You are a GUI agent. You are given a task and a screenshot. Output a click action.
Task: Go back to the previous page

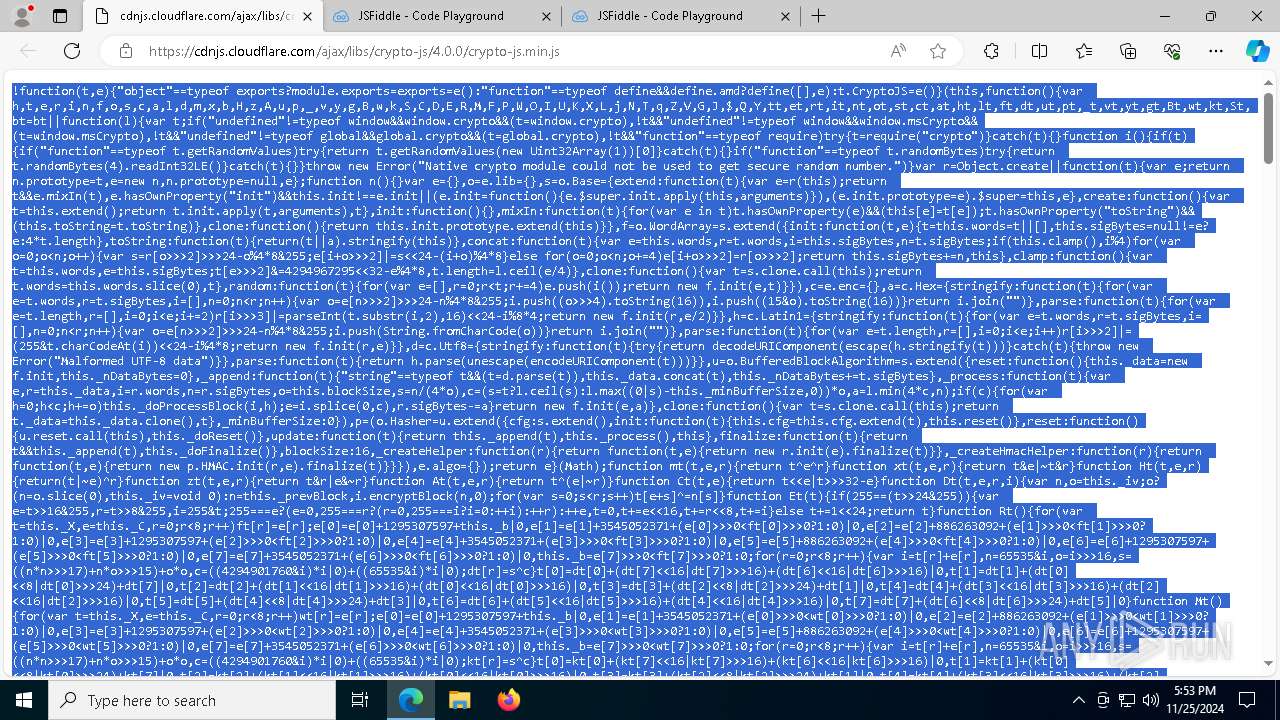pyautogui.click(x=28, y=51)
